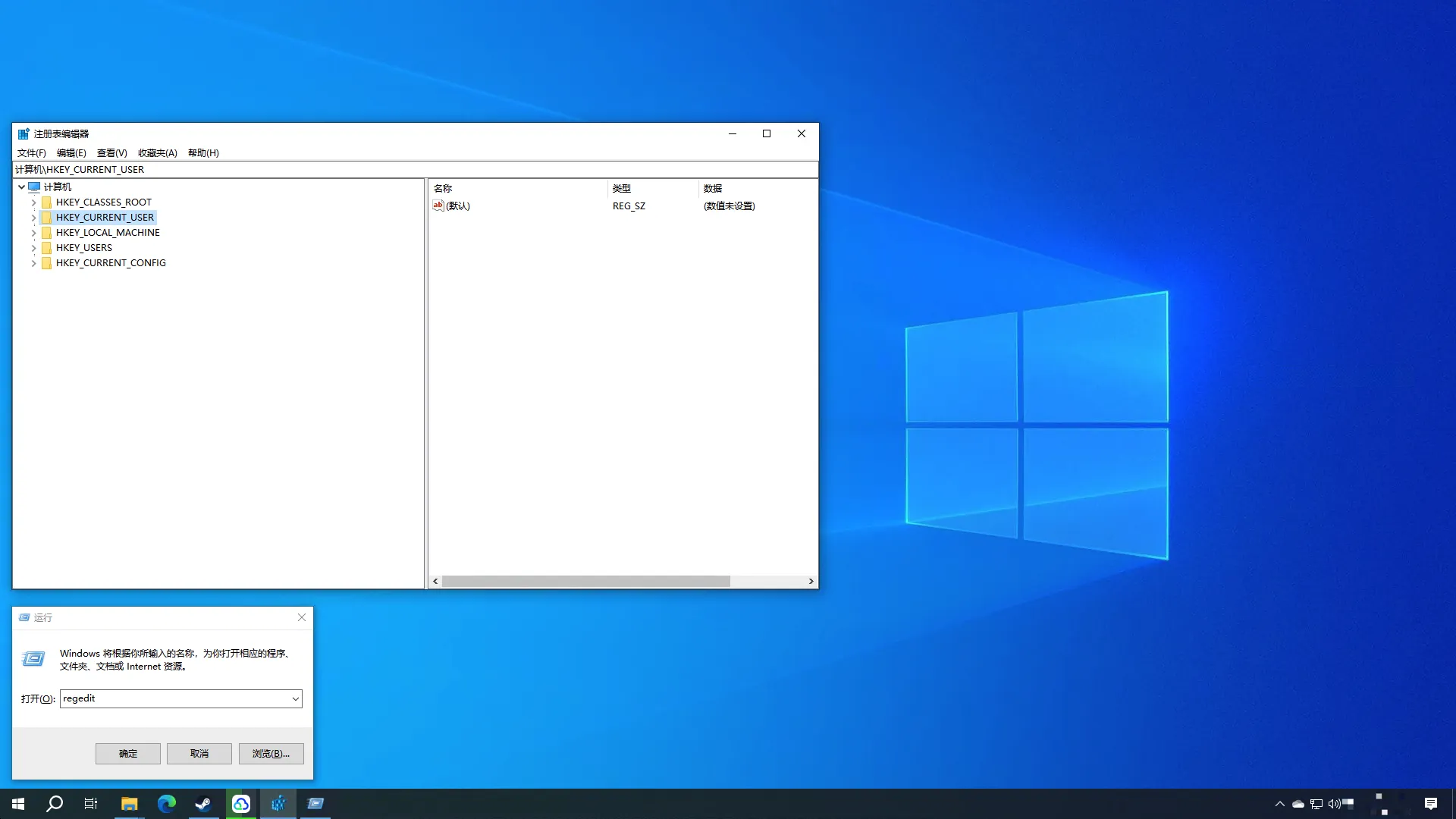Viewport: 1456px width, 819px height.
Task: Click the REG_SZ type cell
Action: coord(629,206)
